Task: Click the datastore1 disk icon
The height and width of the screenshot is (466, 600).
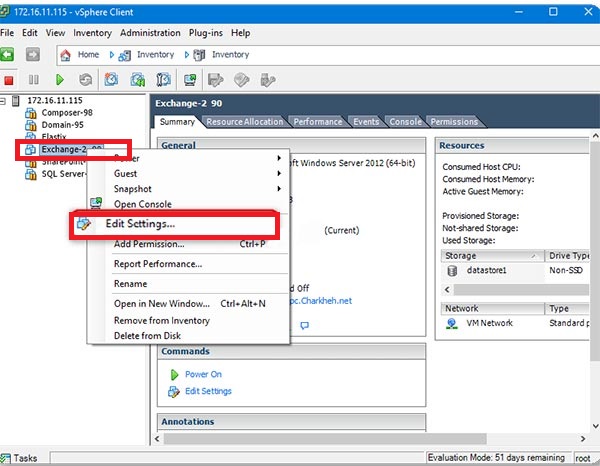Action: coord(452,271)
